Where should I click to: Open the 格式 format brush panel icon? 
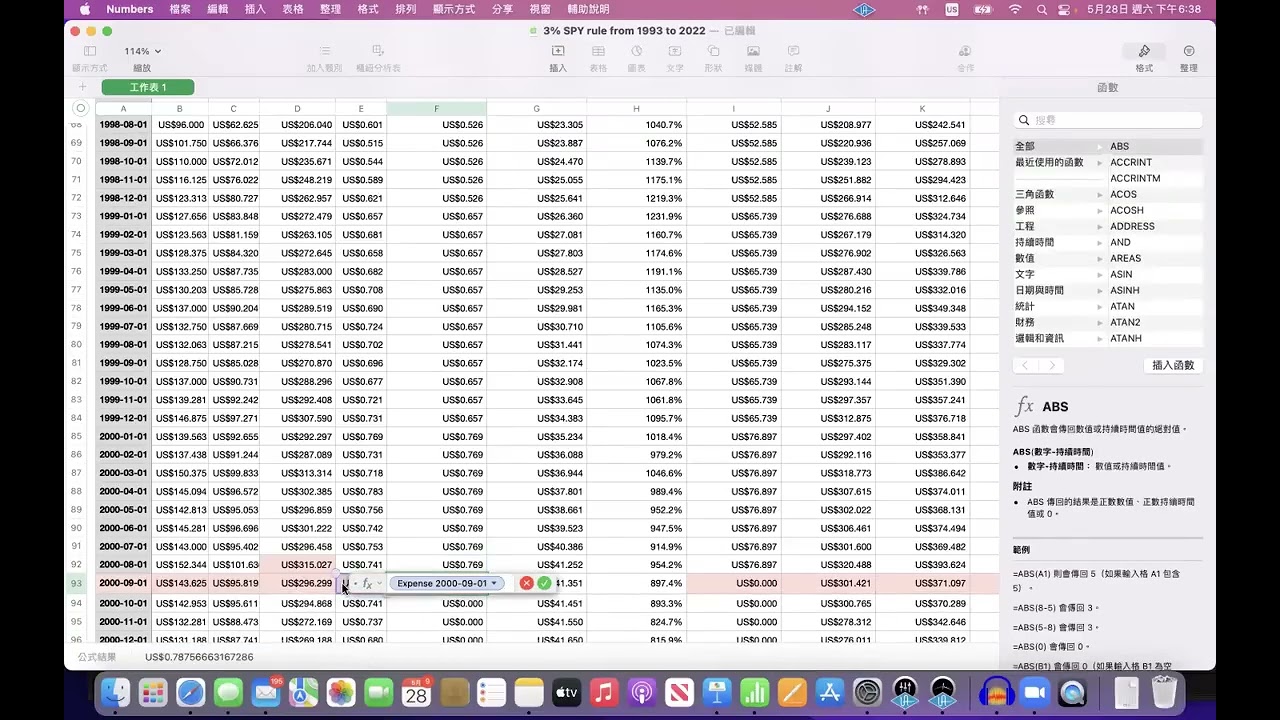pos(1144,51)
